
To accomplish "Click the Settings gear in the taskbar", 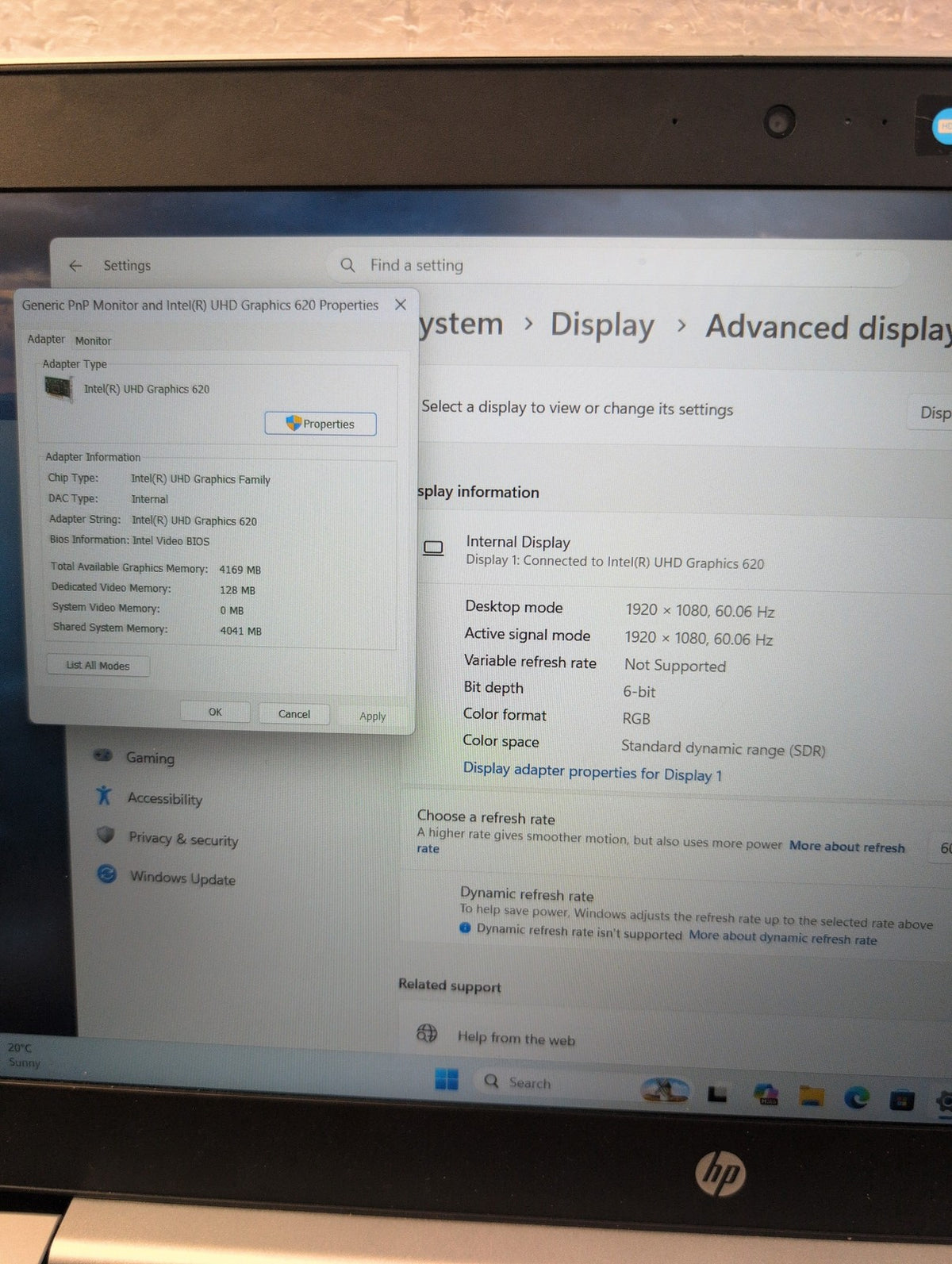I will pyautogui.click(x=943, y=1102).
